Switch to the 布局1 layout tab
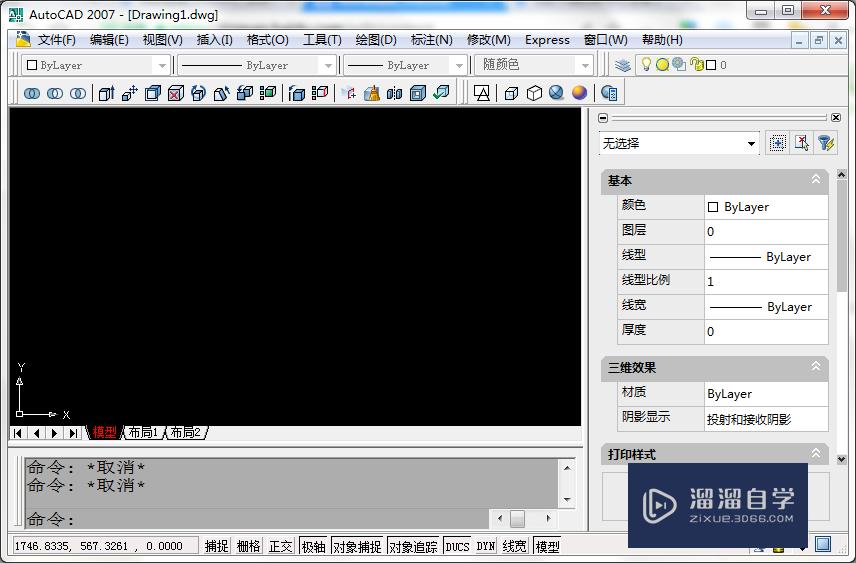The height and width of the screenshot is (563, 856). click(143, 432)
